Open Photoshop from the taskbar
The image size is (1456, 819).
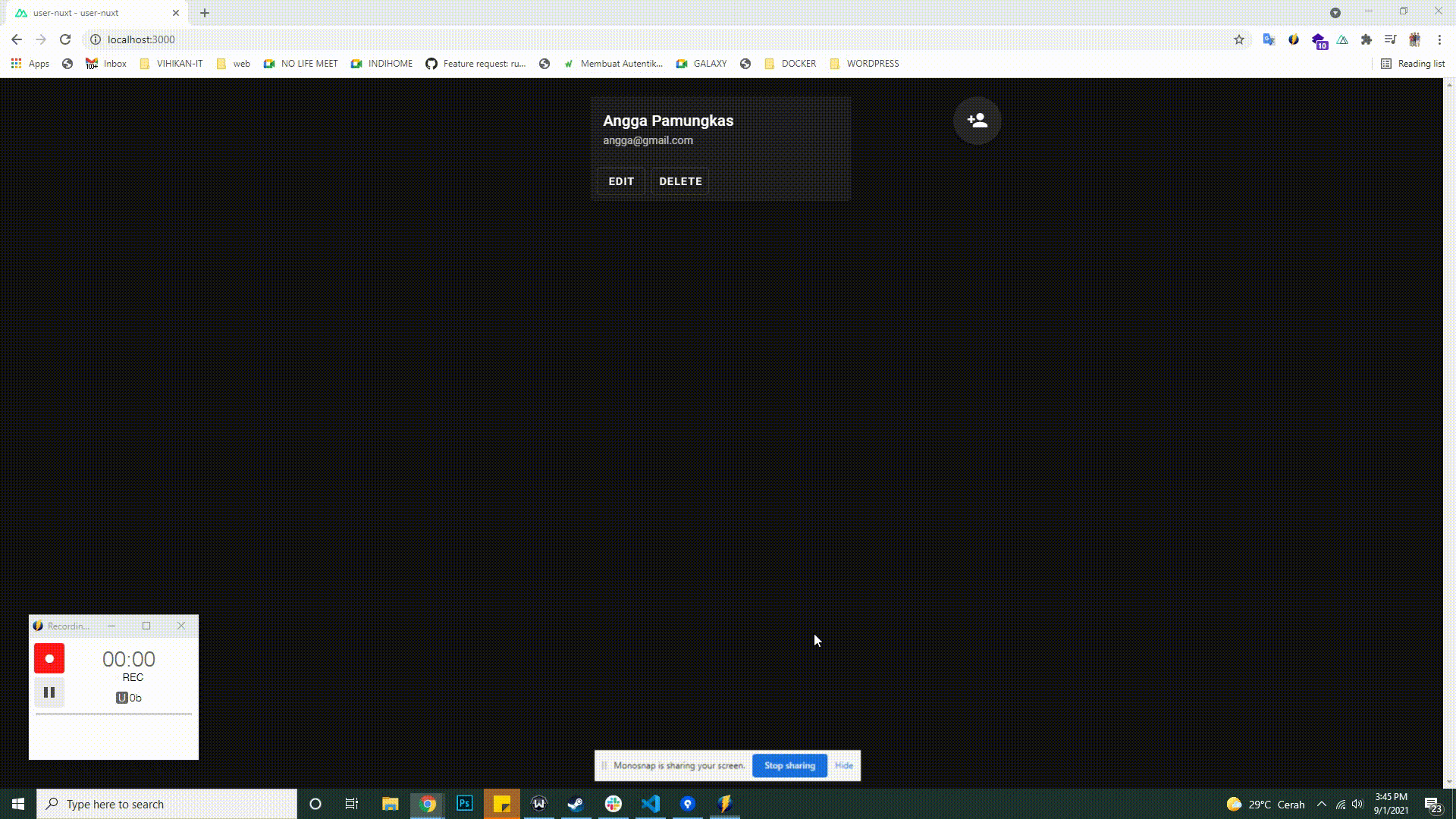click(x=464, y=804)
